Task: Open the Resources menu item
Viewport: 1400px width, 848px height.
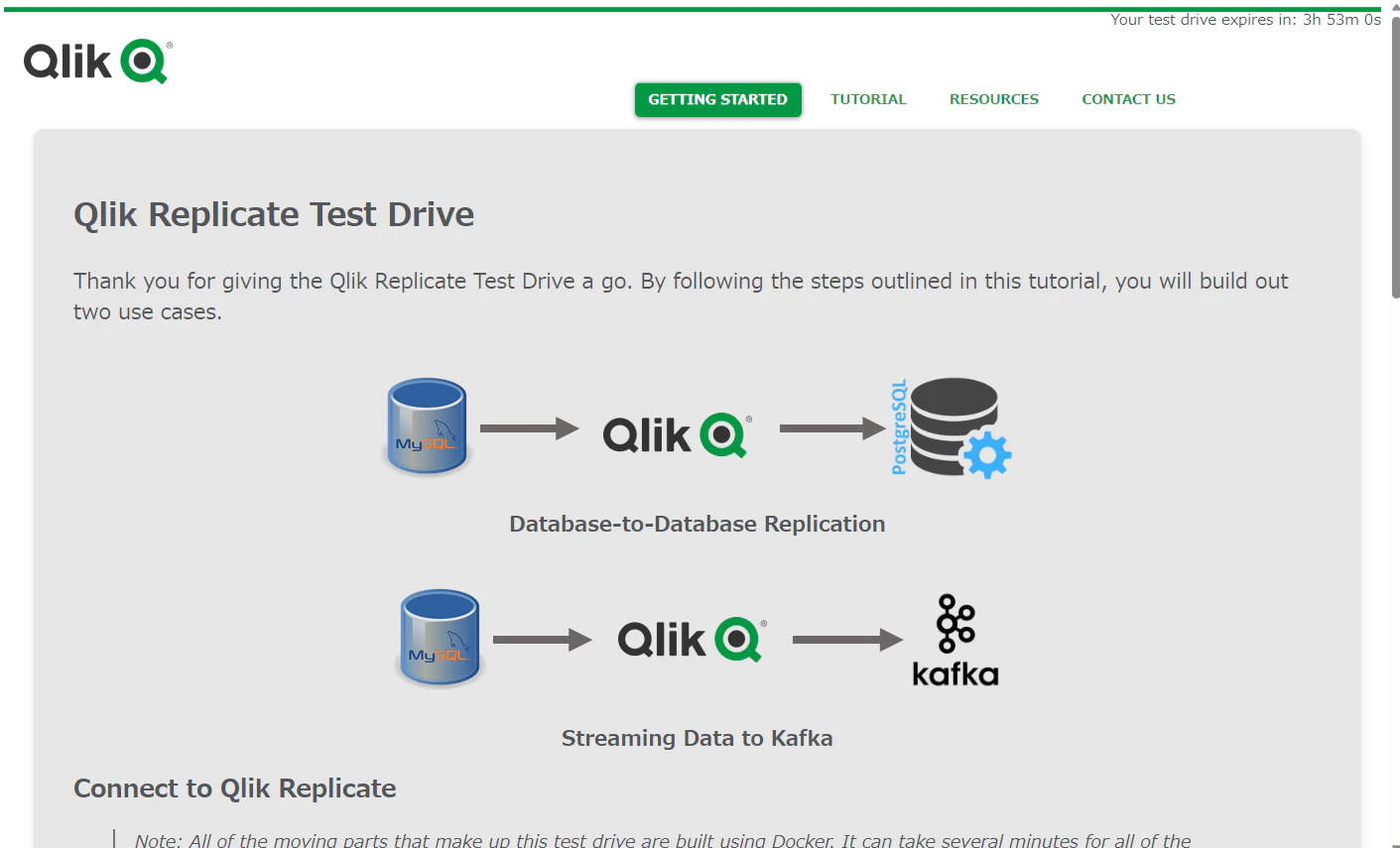Action: [x=993, y=99]
